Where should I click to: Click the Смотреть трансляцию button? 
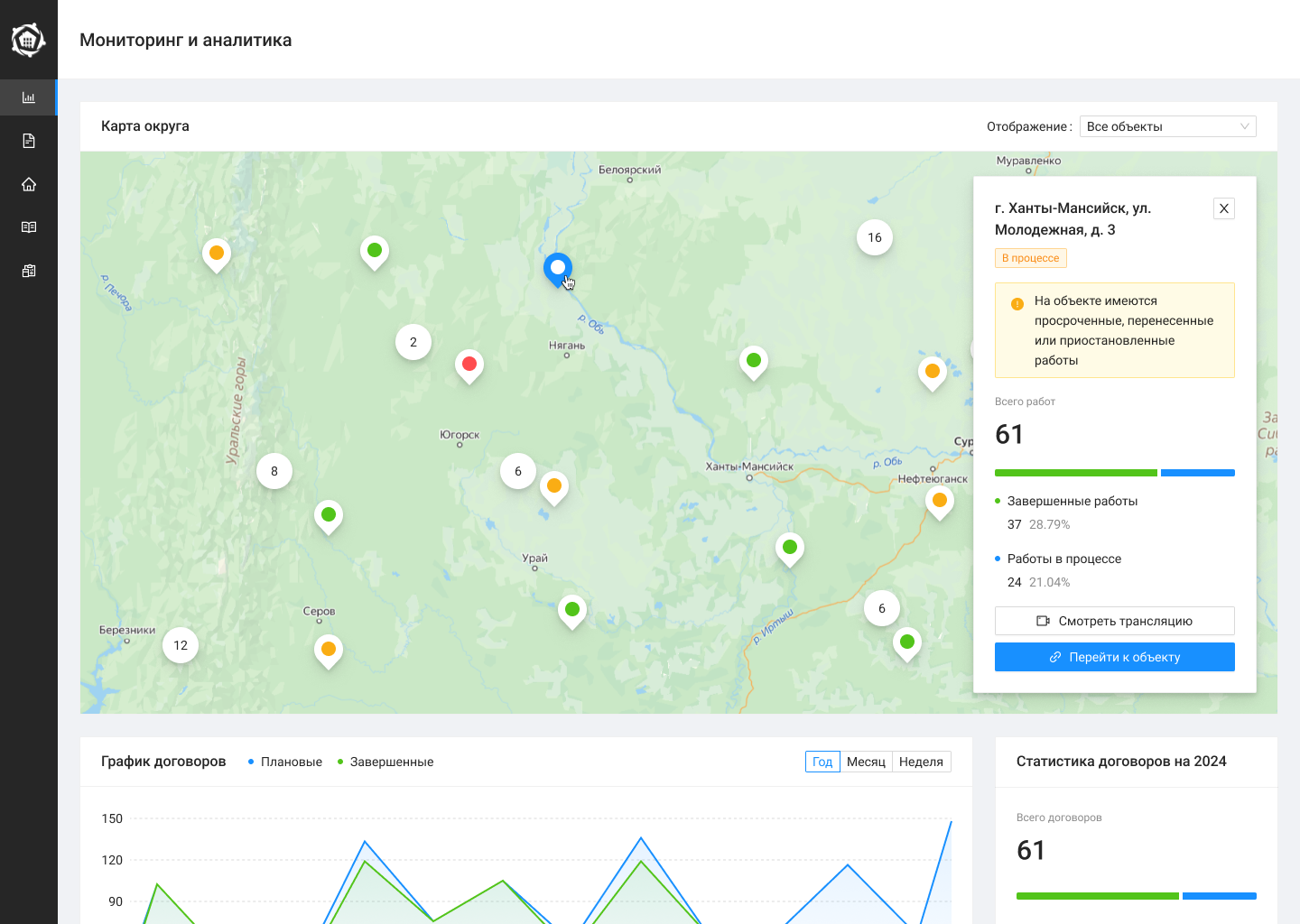1115,621
